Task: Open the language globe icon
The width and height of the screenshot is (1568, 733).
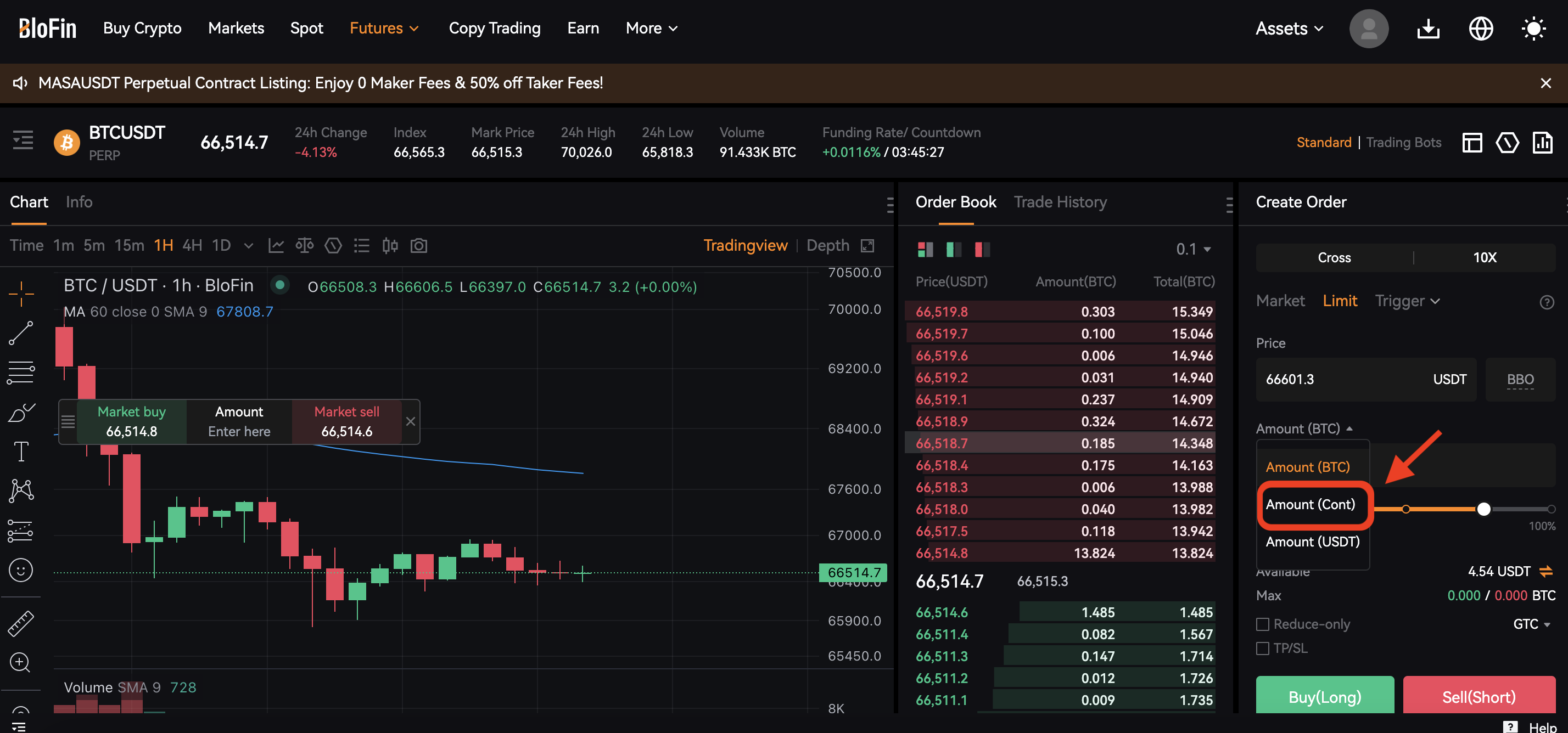Action: (1480, 28)
